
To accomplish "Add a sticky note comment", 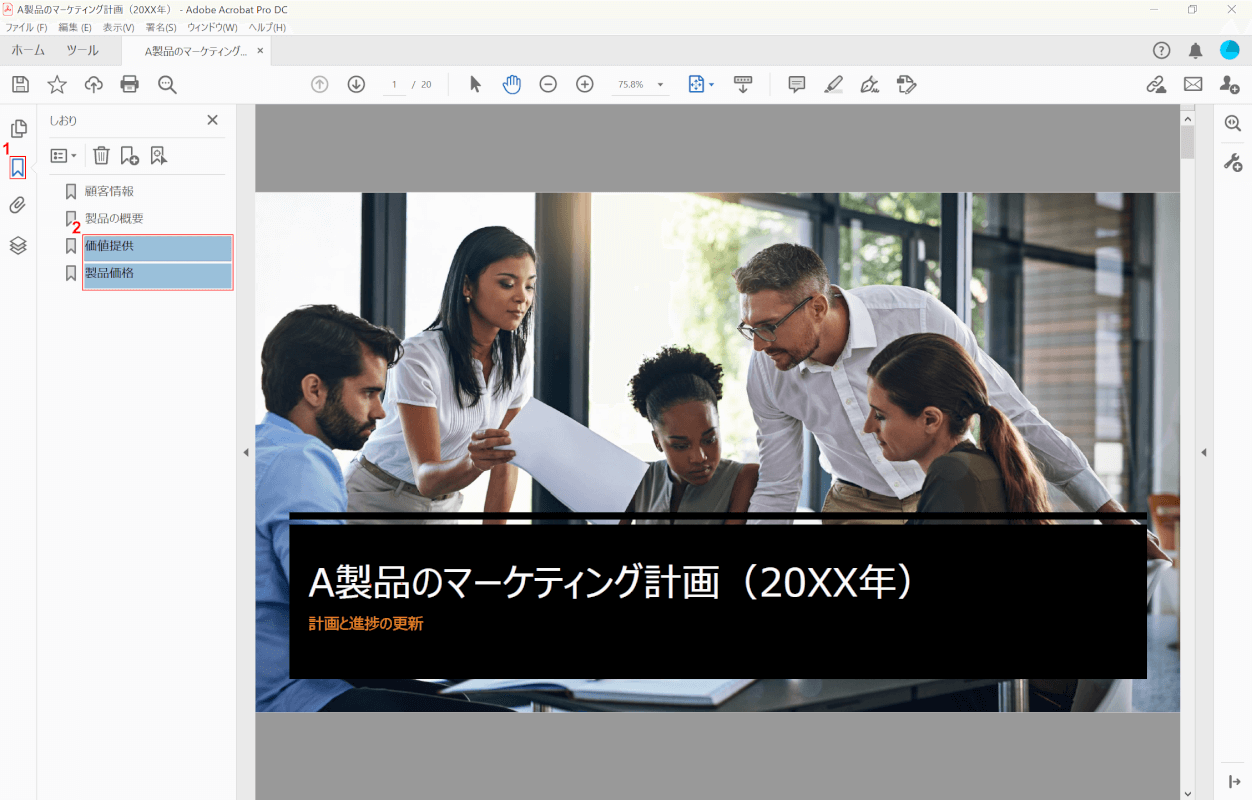I will tap(797, 85).
